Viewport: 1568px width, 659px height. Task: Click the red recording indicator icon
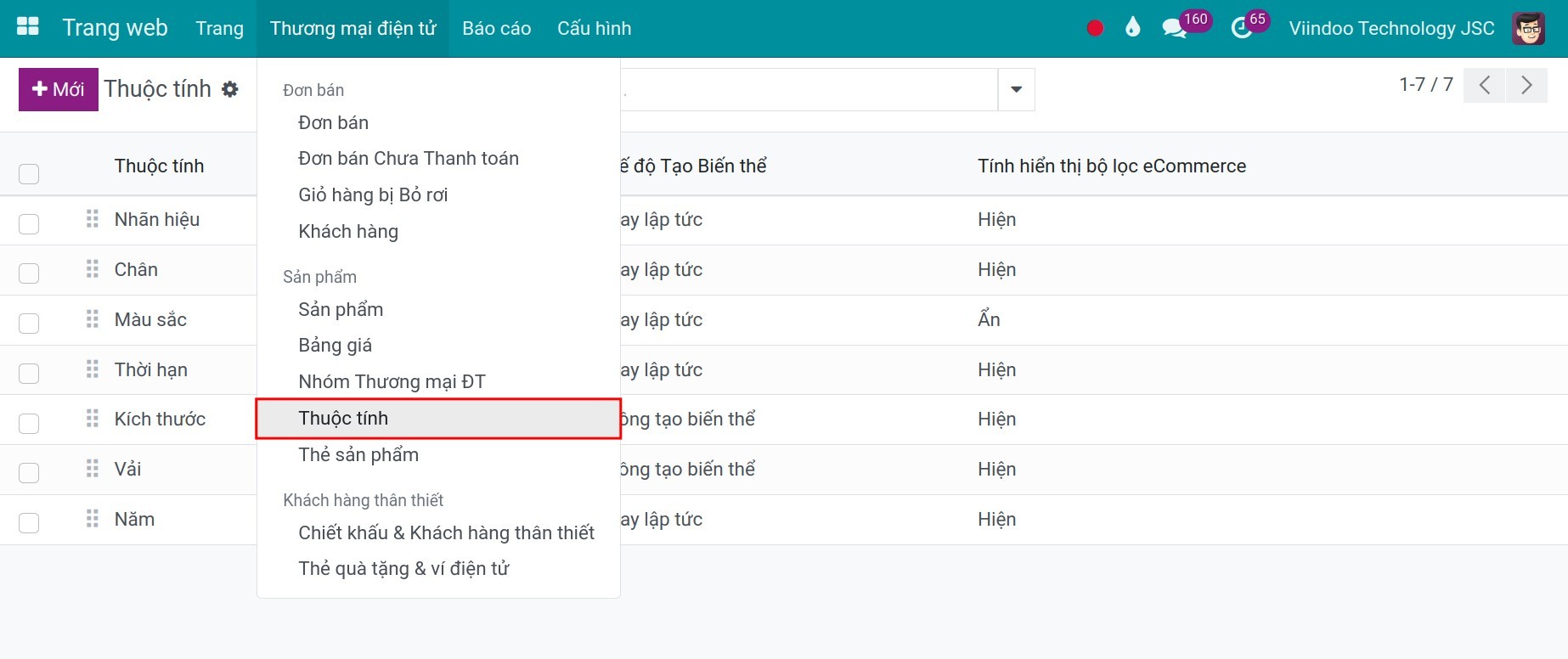(1095, 28)
